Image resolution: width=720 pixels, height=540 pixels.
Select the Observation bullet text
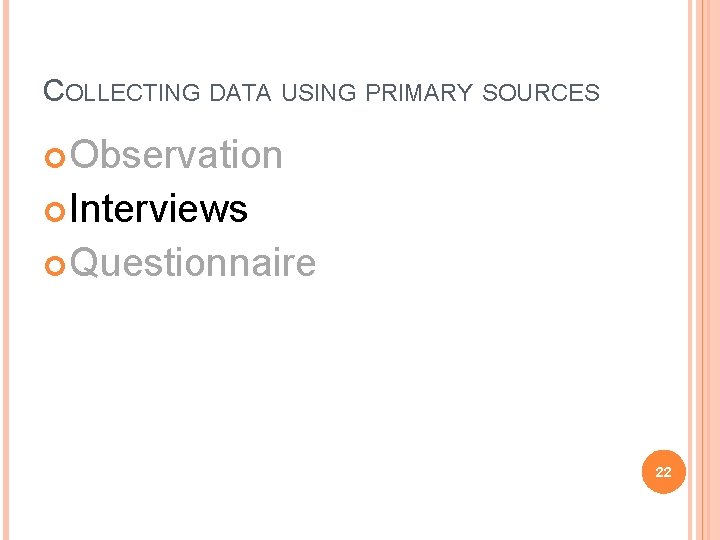pos(177,155)
